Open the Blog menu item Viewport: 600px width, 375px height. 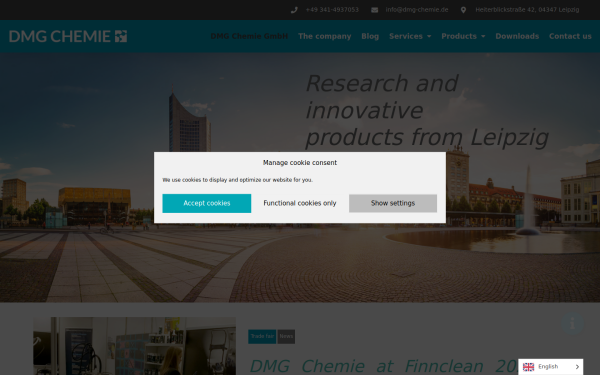click(x=370, y=36)
